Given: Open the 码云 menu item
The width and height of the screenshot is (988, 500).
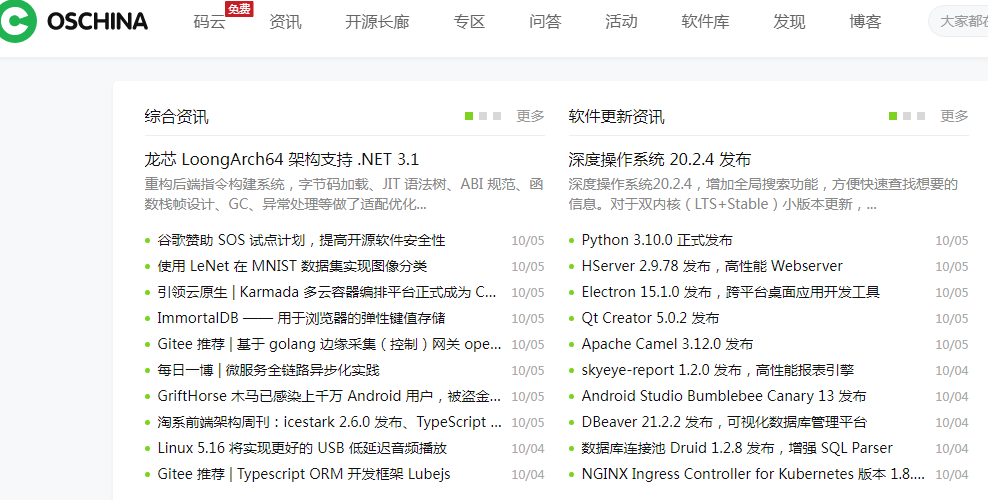Looking at the screenshot, I should [x=209, y=22].
